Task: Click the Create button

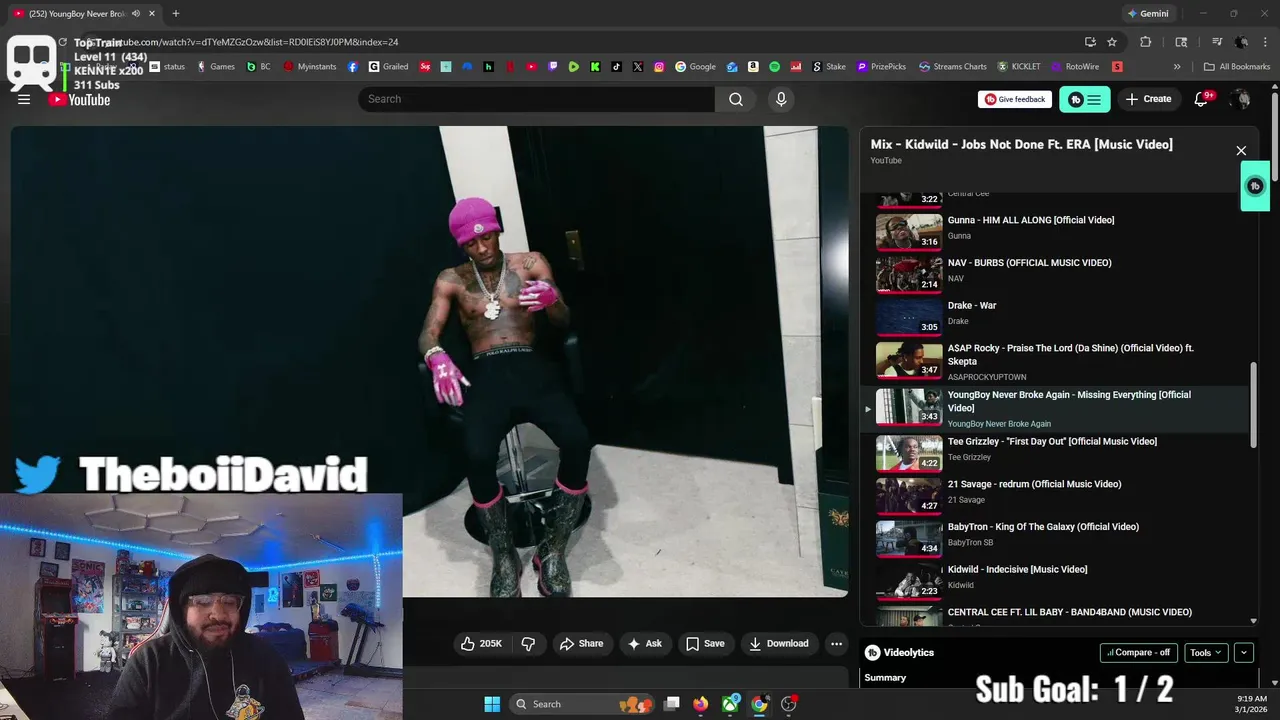Action: pos(1148,99)
